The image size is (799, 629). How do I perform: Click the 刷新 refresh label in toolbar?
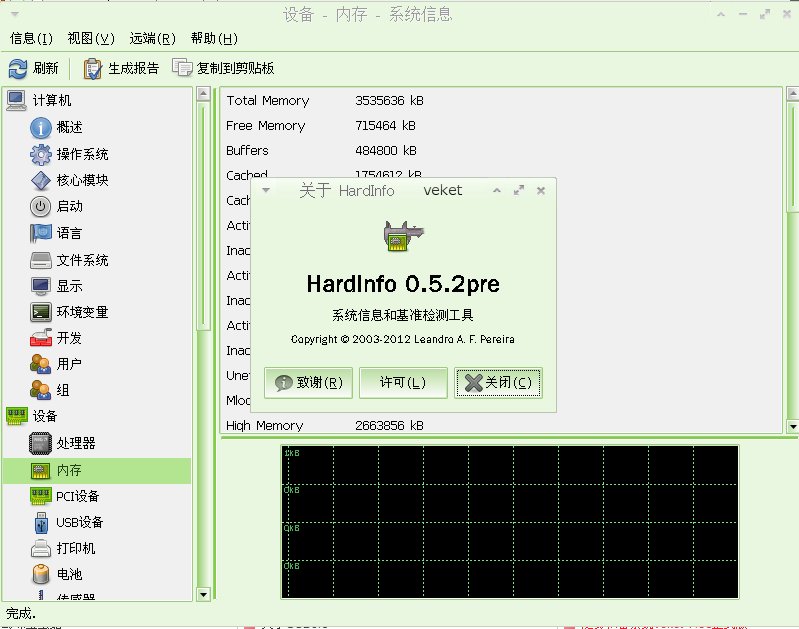(x=46, y=68)
